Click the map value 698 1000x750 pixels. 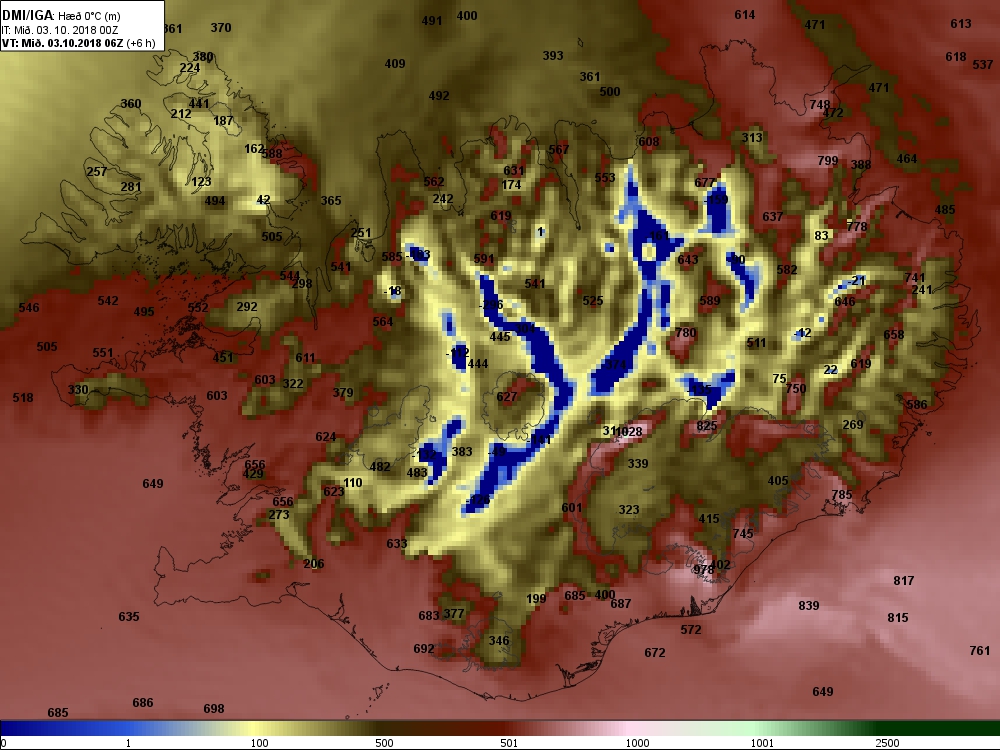[214, 709]
